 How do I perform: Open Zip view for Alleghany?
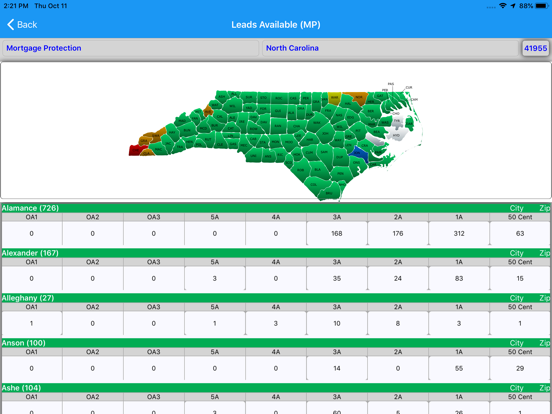545,298
